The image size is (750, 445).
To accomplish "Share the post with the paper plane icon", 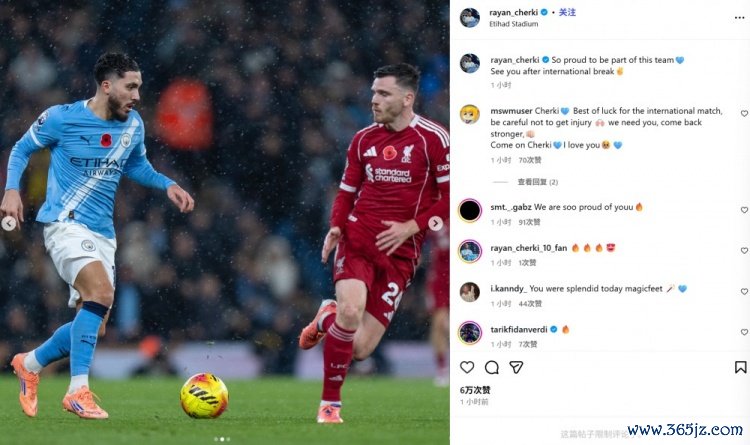I will [516, 367].
